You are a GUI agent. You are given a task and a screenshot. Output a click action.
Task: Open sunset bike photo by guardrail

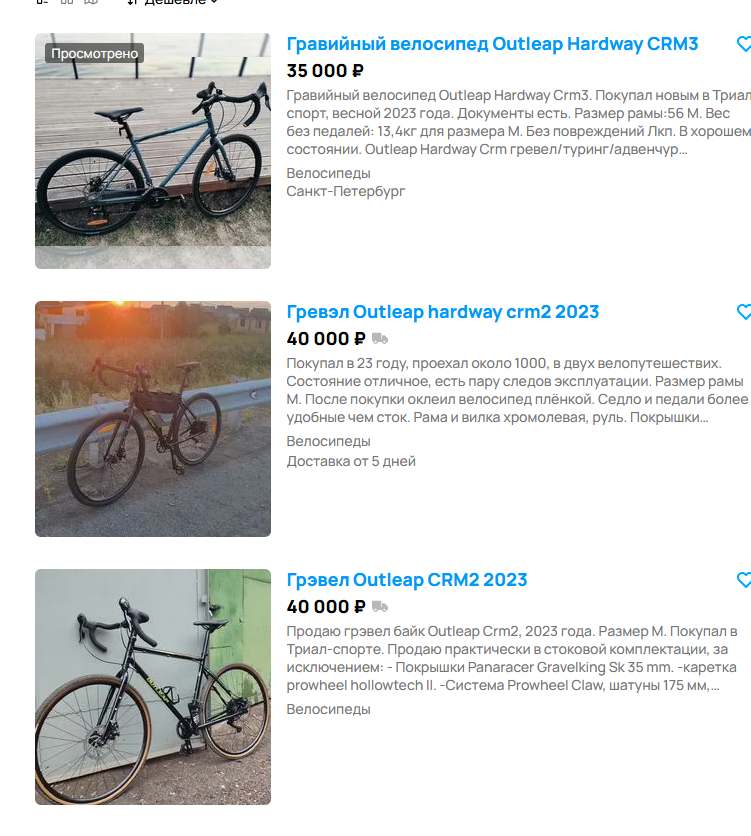tap(153, 419)
